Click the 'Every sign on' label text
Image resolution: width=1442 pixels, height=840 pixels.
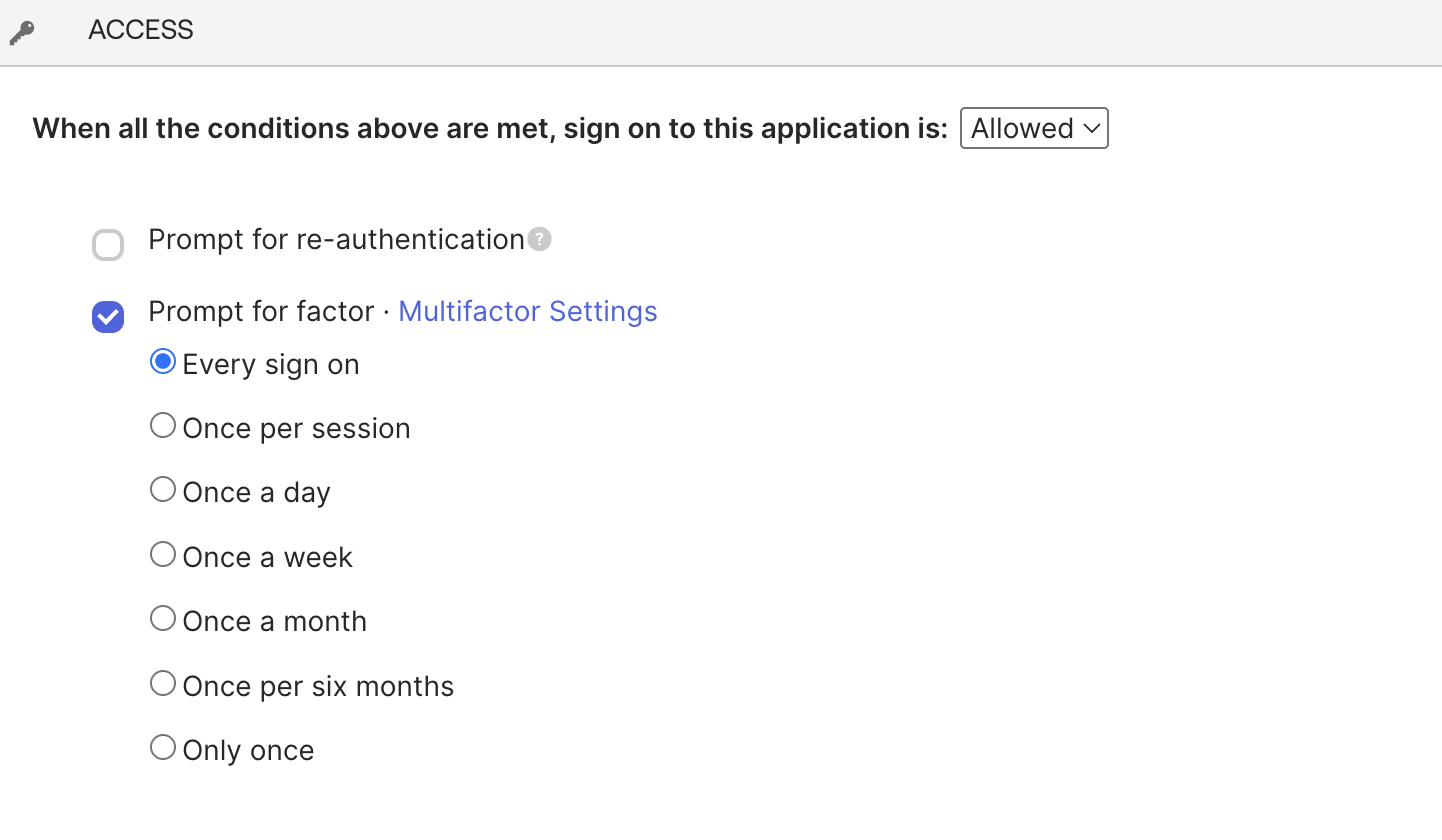(x=270, y=365)
